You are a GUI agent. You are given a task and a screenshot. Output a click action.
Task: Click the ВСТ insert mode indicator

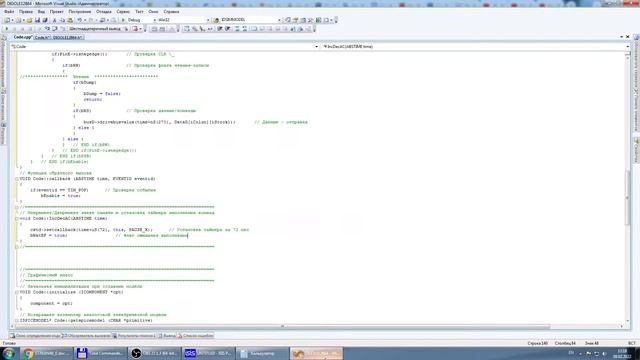[632, 344]
